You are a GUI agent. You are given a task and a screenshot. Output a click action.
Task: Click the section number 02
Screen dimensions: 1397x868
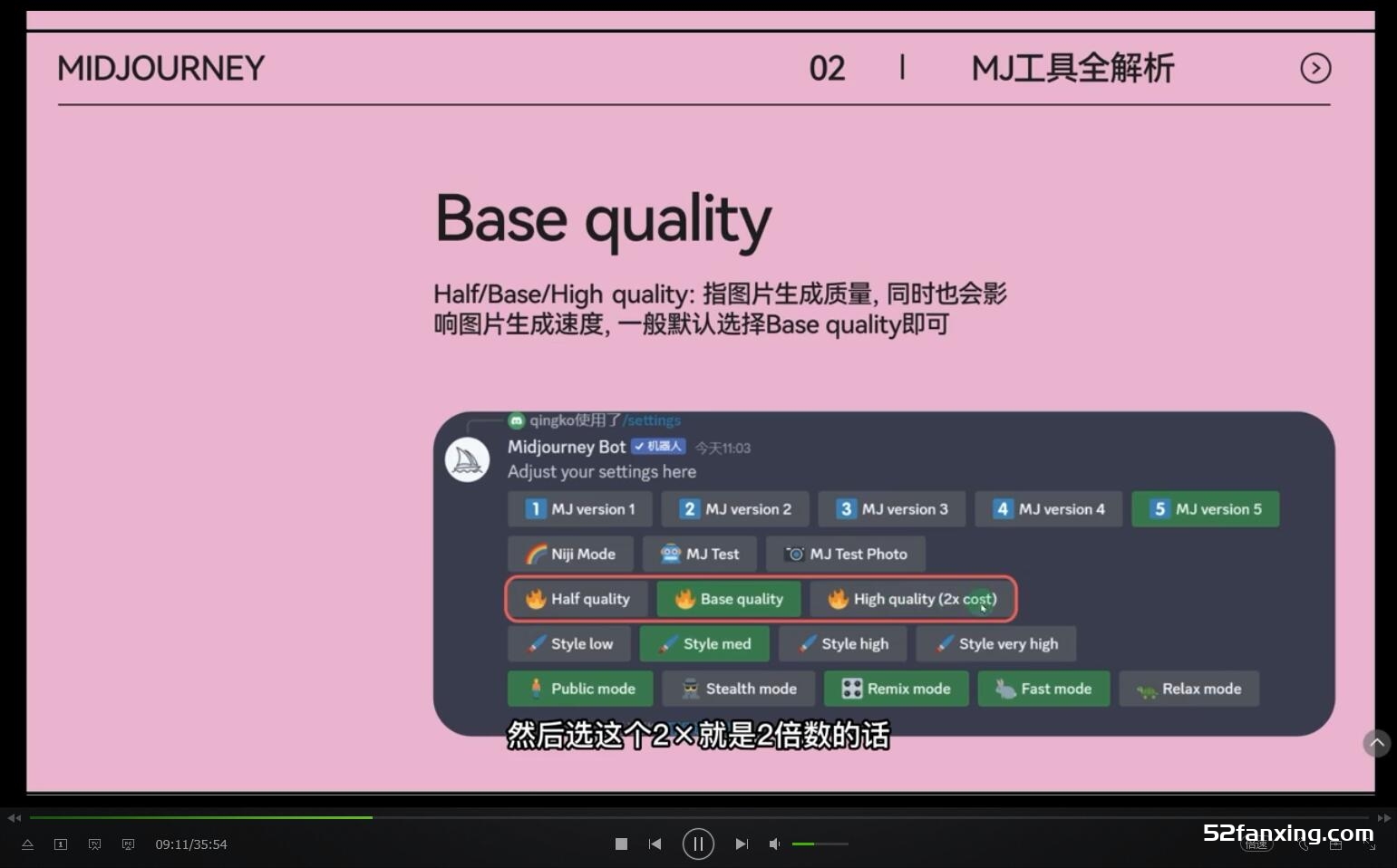coord(827,69)
